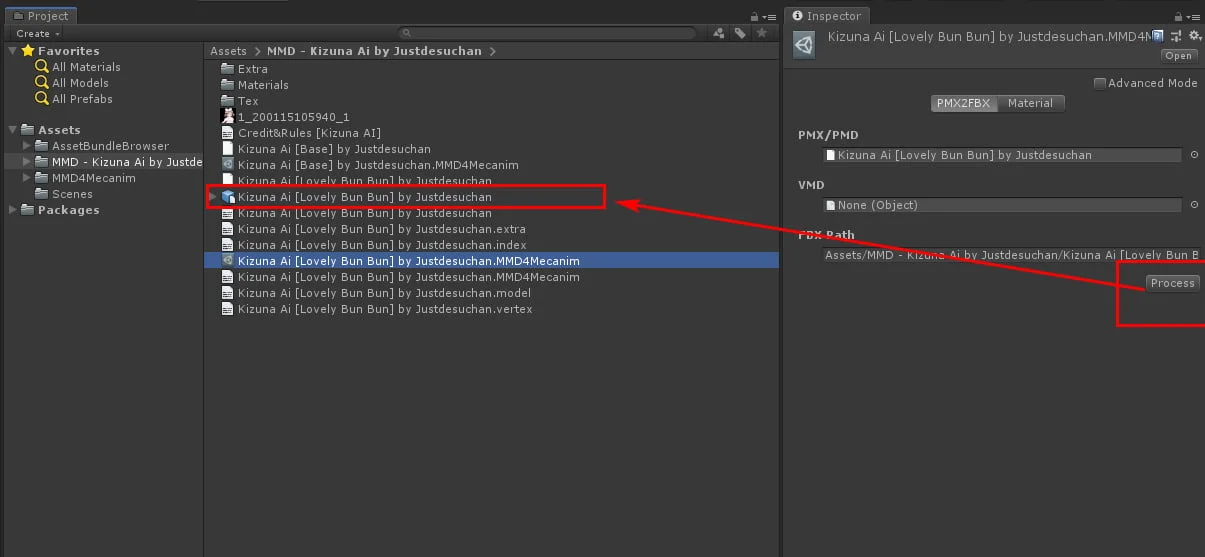
Task: Toggle the Project panel lock icon
Action: pyautogui.click(x=755, y=17)
